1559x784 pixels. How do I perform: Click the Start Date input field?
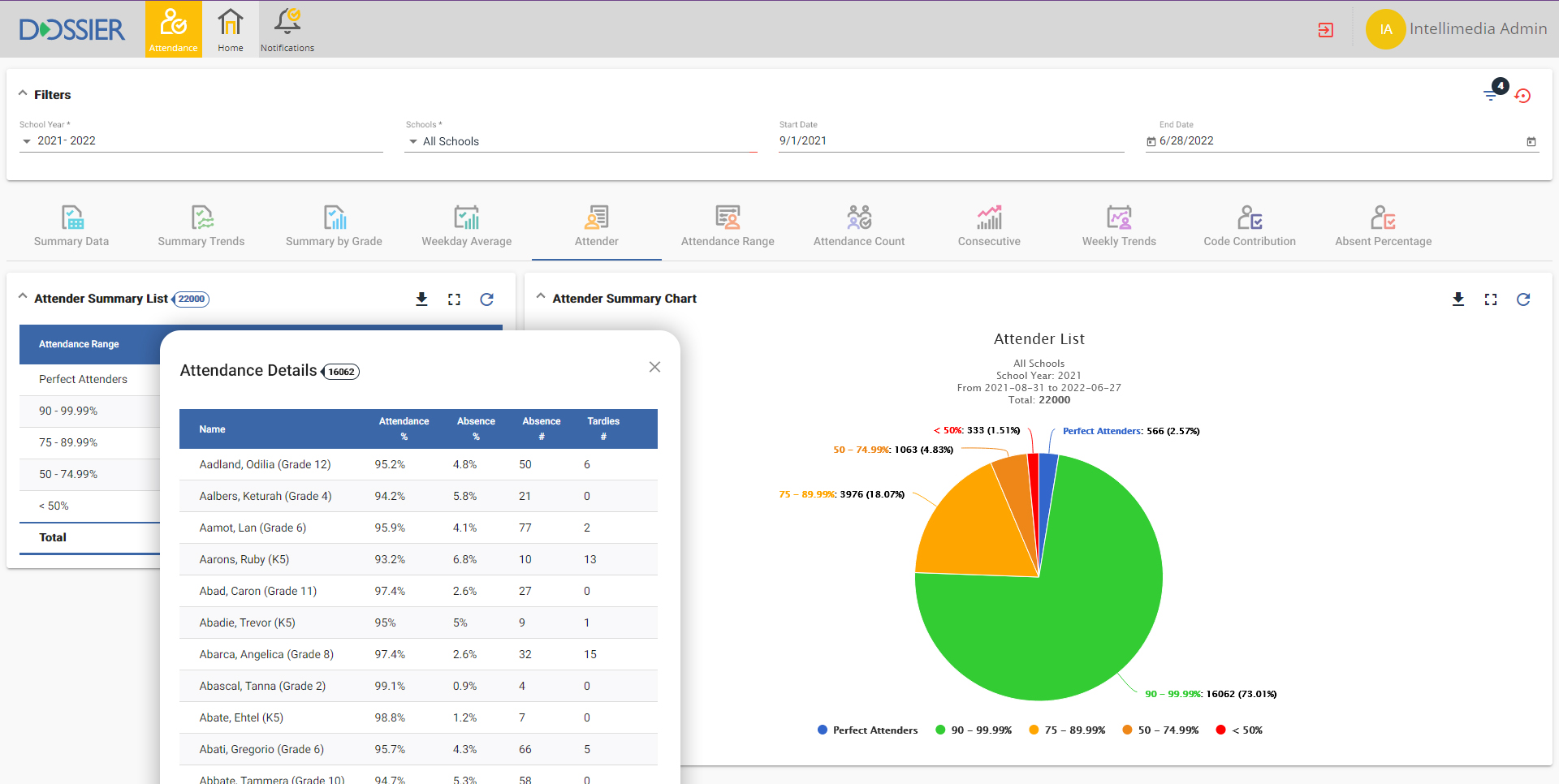point(950,140)
